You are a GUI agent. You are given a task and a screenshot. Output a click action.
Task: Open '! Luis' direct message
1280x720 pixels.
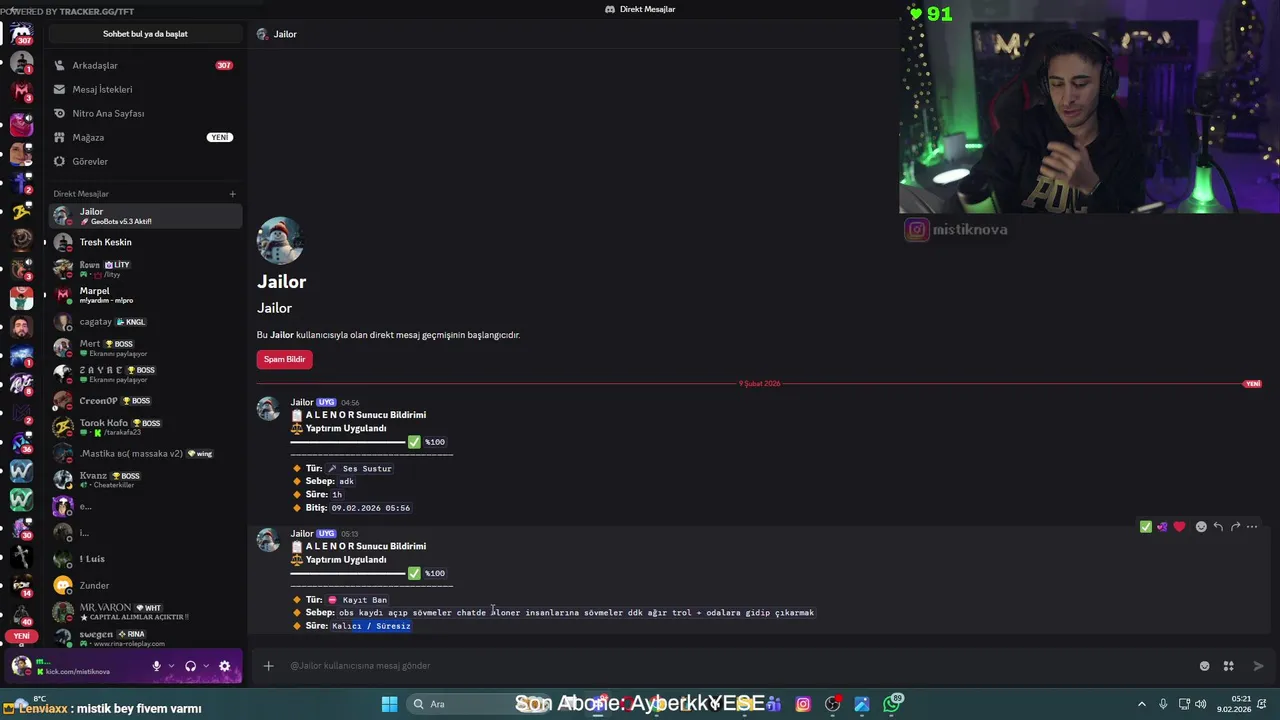(x=145, y=559)
